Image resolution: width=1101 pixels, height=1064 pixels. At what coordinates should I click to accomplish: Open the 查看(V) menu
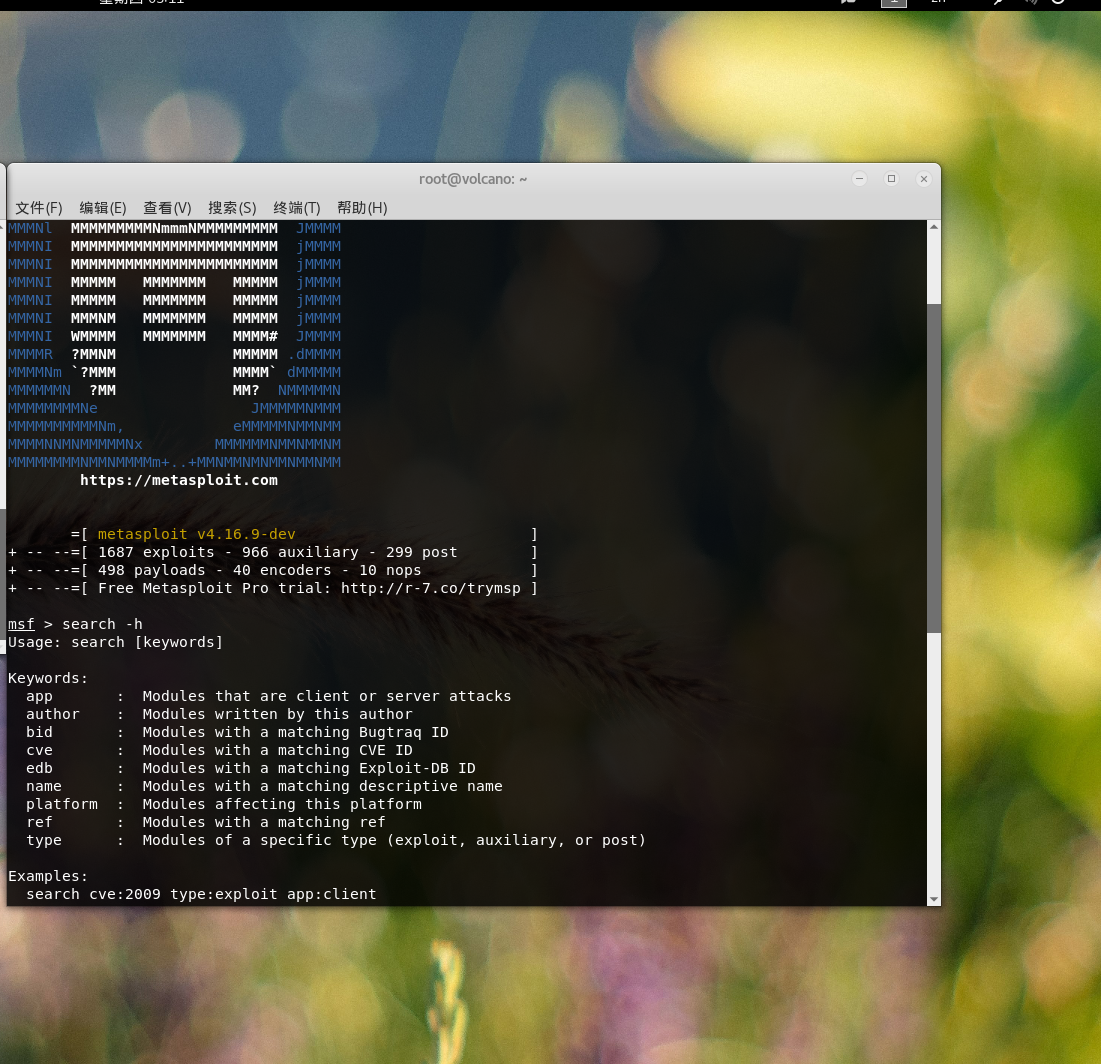167,208
